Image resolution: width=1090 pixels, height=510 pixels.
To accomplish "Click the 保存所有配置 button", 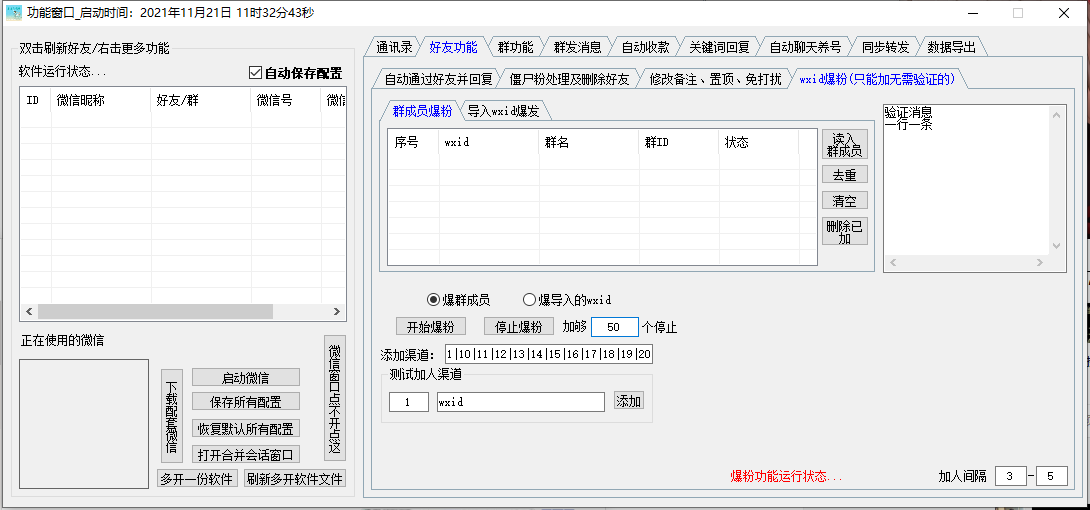I will (x=245, y=401).
